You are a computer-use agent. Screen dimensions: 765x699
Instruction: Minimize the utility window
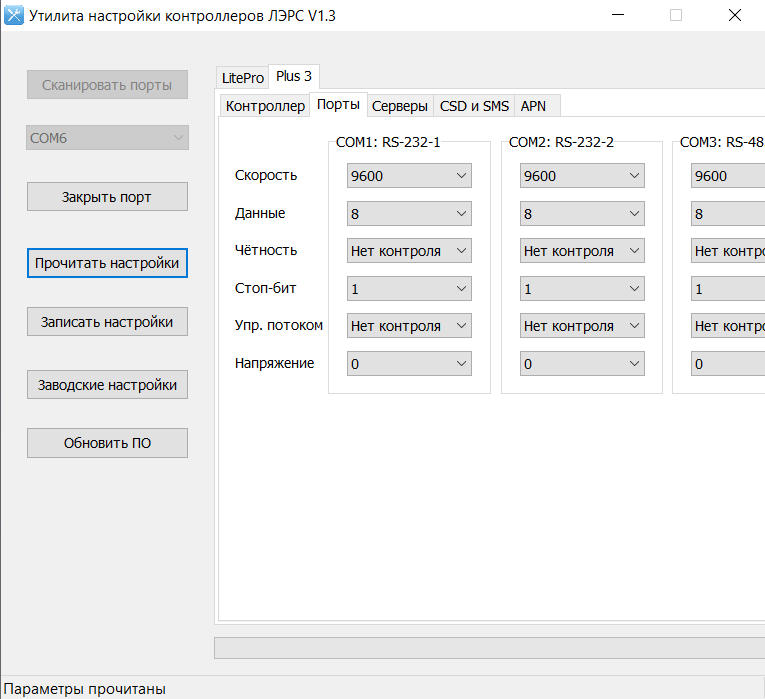point(618,15)
